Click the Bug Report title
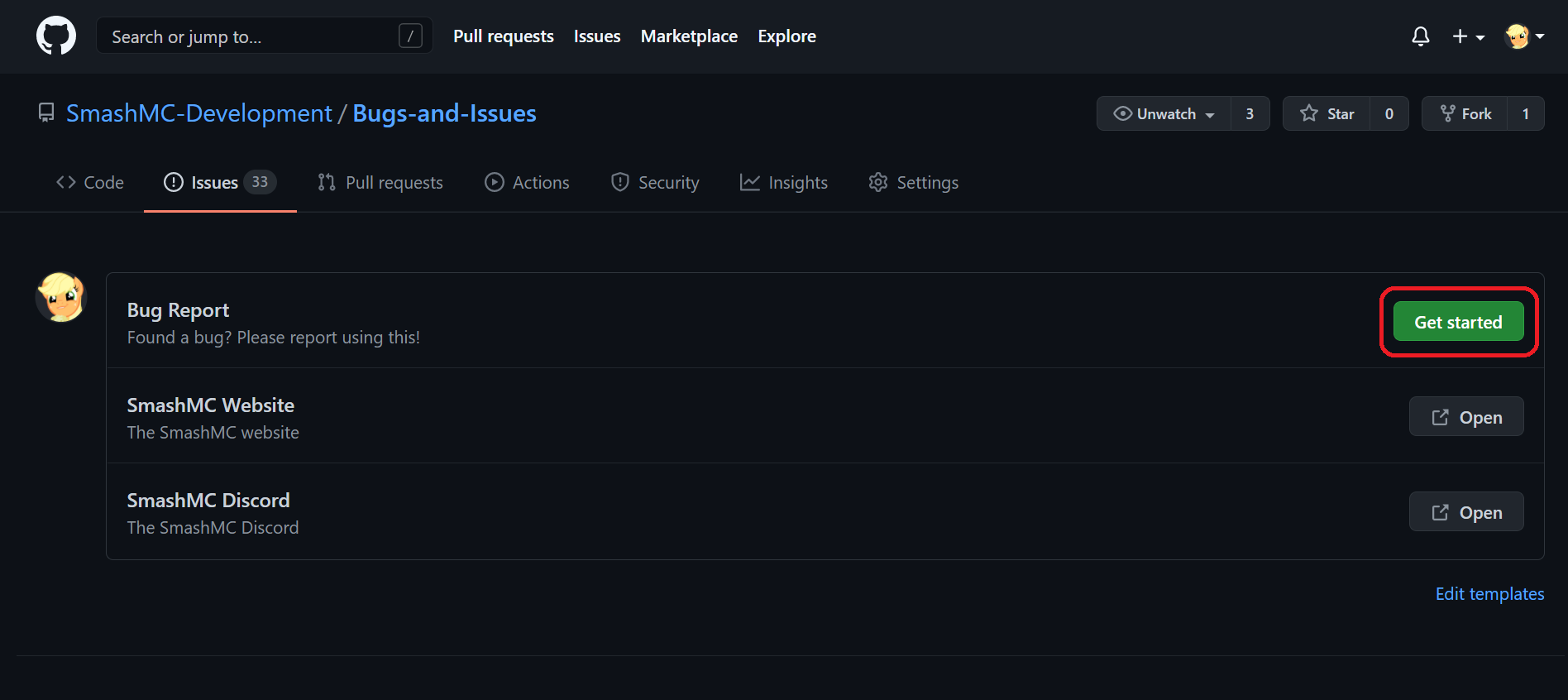This screenshot has width=1568, height=700. tap(178, 310)
